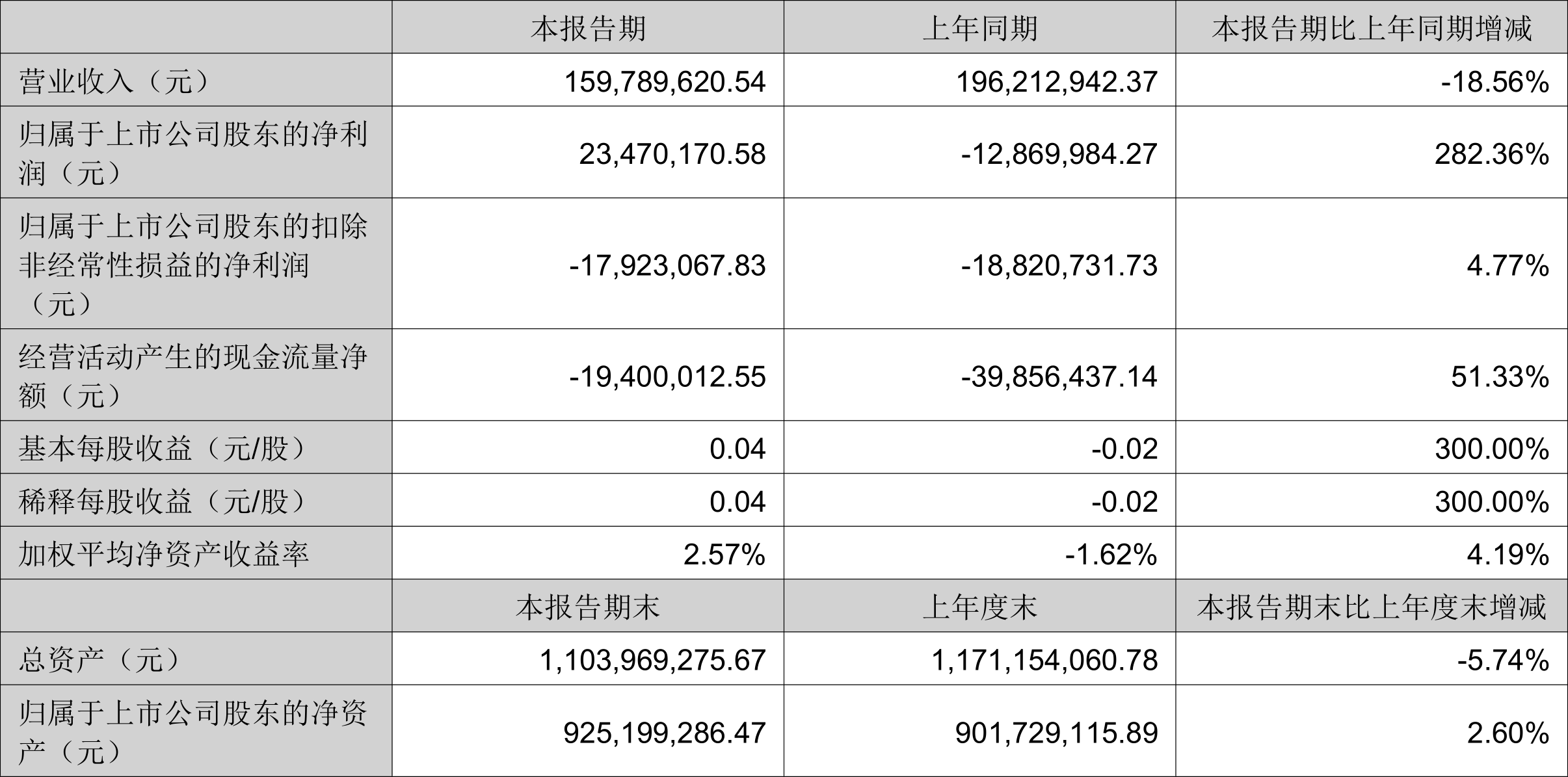The width and height of the screenshot is (1568, 777).
Task: Select the value -17,923,067.83
Action: tap(667, 265)
